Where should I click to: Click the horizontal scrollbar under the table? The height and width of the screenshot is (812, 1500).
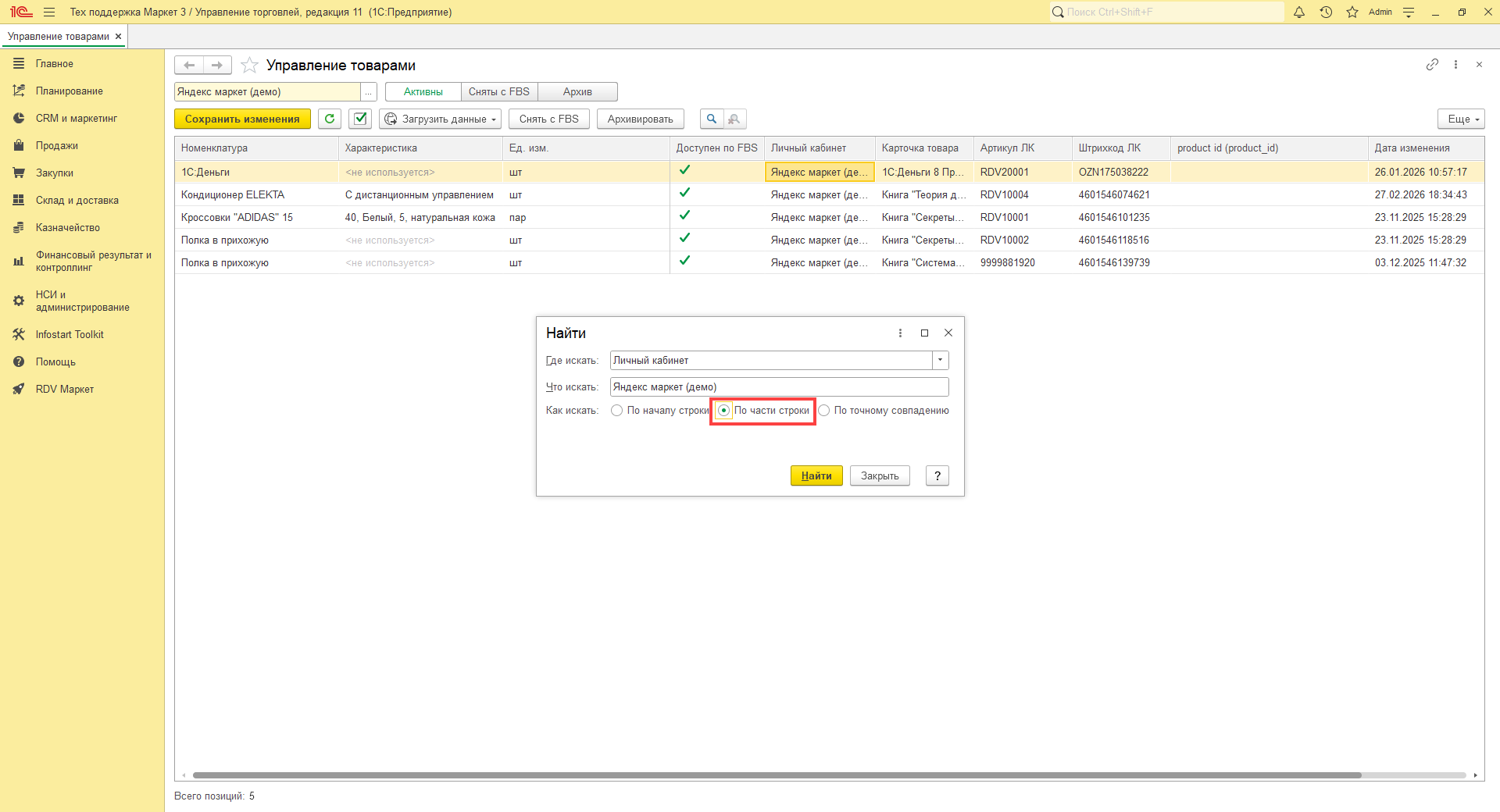point(777,775)
